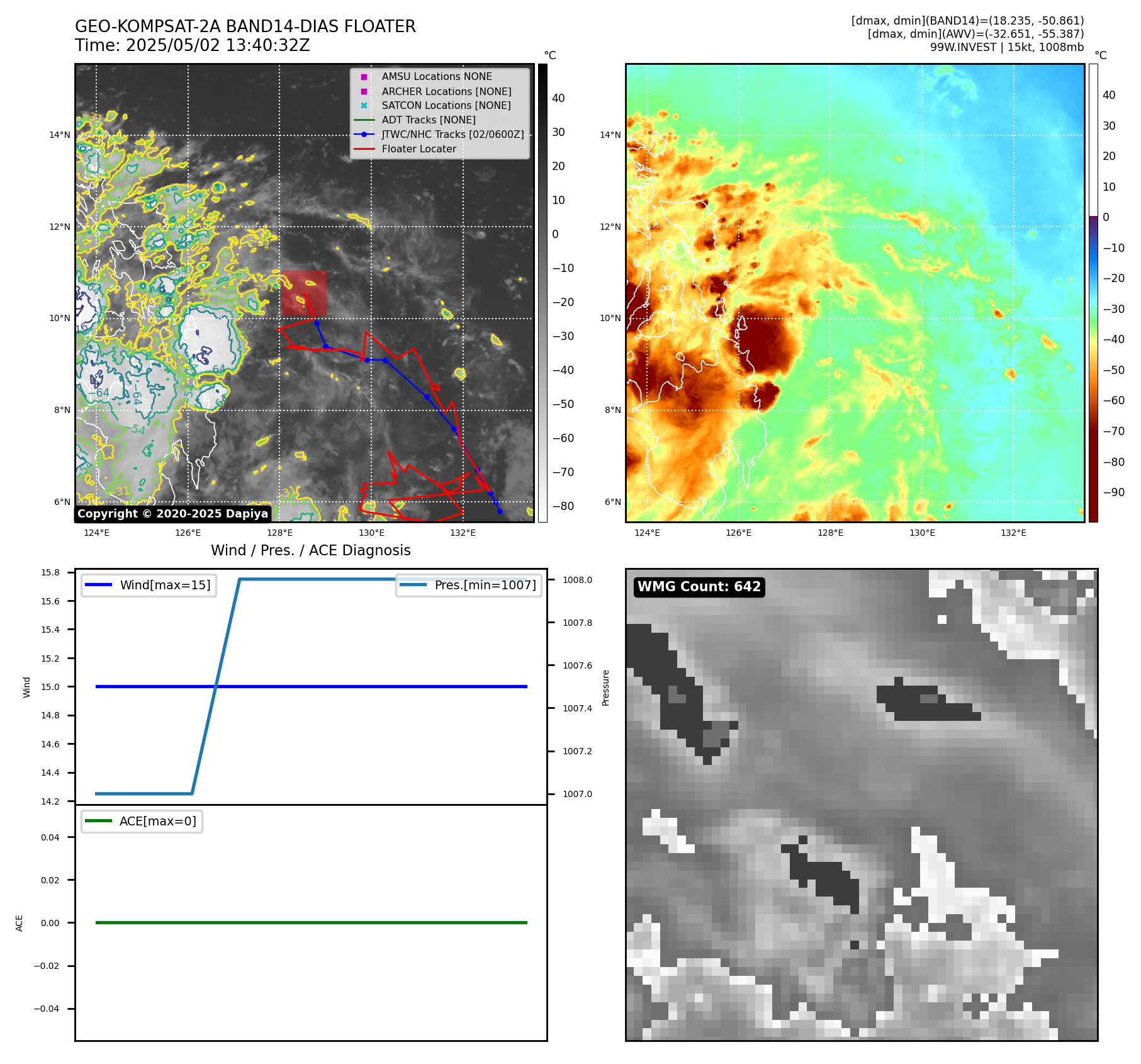Click the ACE[max=0] legend box
Screen dimensions: 1141x1064
[x=142, y=821]
